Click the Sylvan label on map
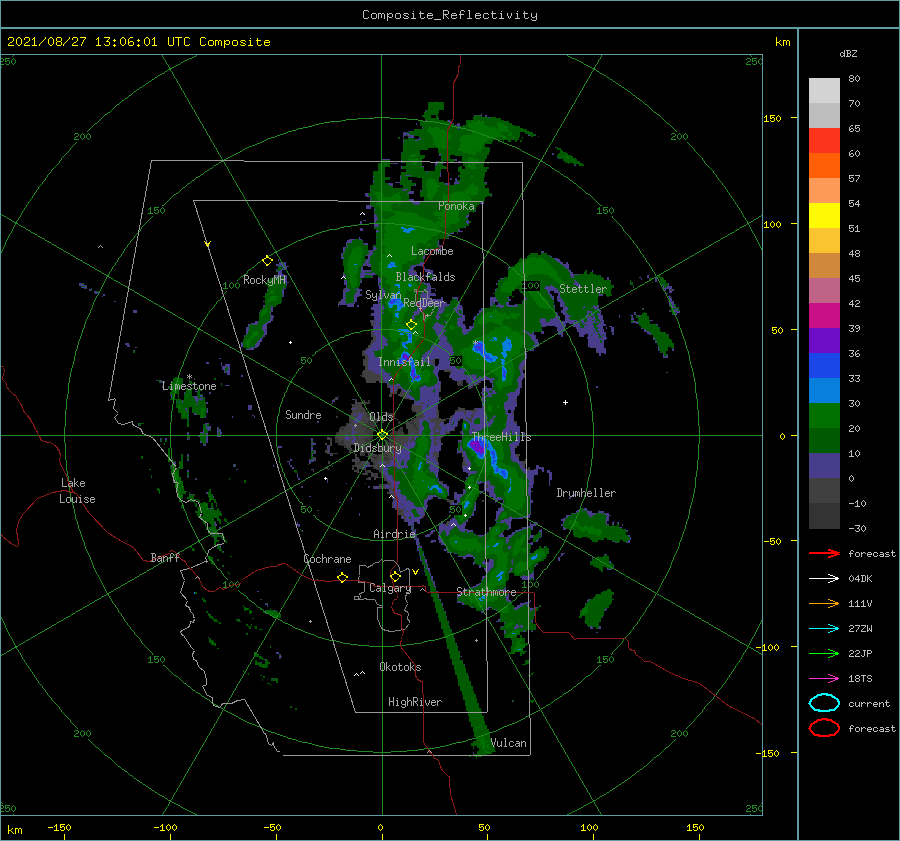The height and width of the screenshot is (841, 900). [383, 295]
